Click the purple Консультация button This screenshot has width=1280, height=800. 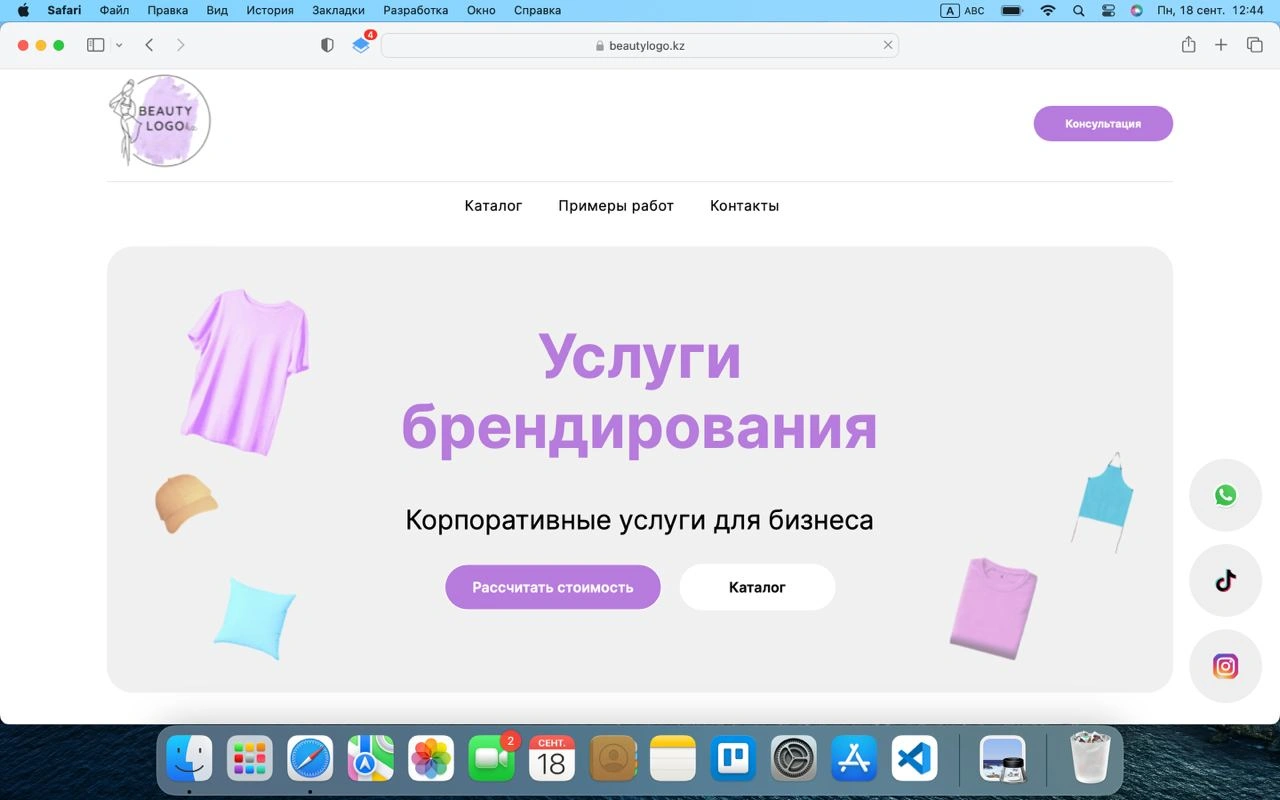pyautogui.click(x=1103, y=124)
